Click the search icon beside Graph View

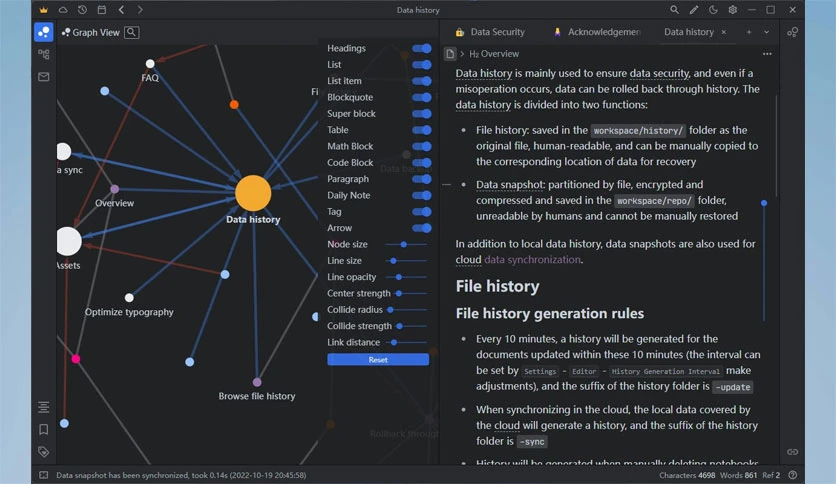(132, 32)
